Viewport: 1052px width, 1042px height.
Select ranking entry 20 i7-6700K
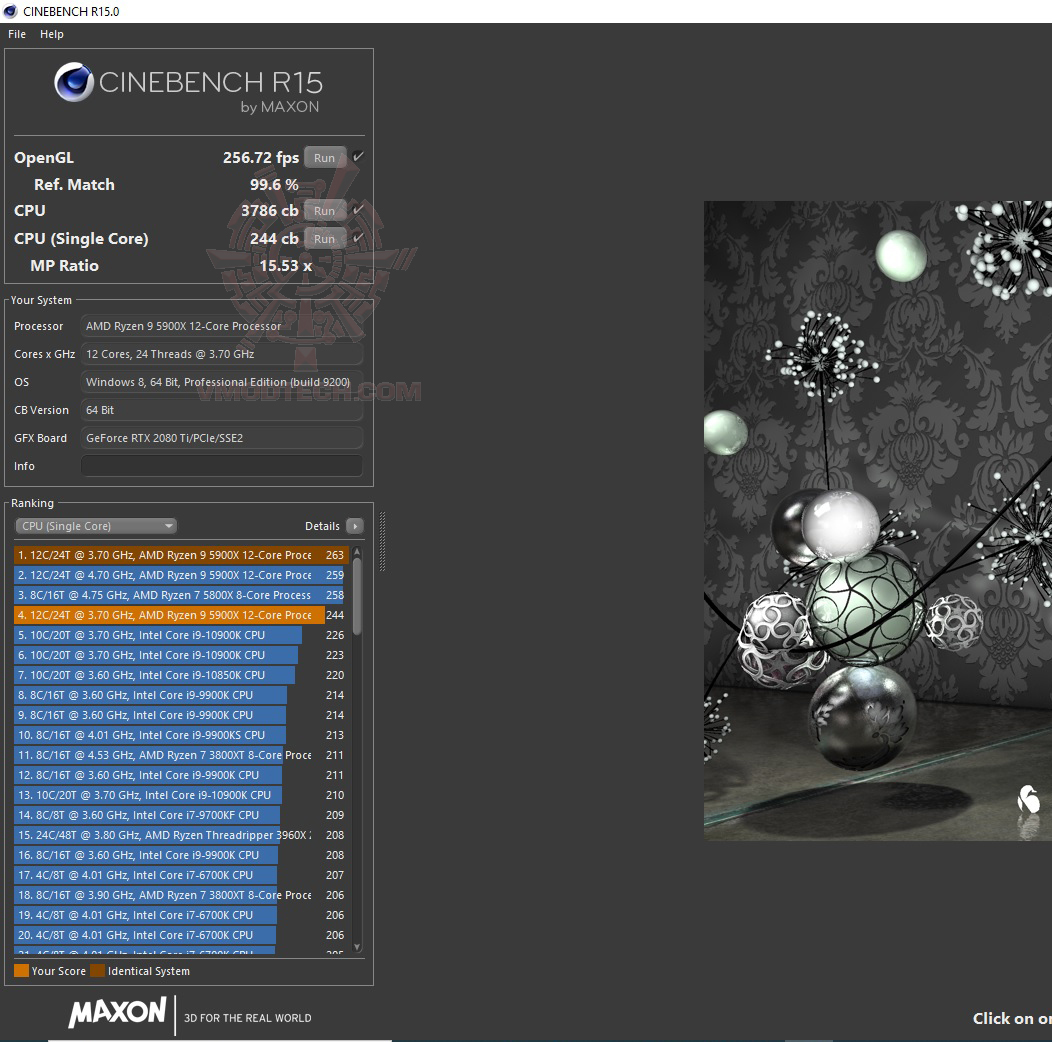pyautogui.click(x=180, y=935)
